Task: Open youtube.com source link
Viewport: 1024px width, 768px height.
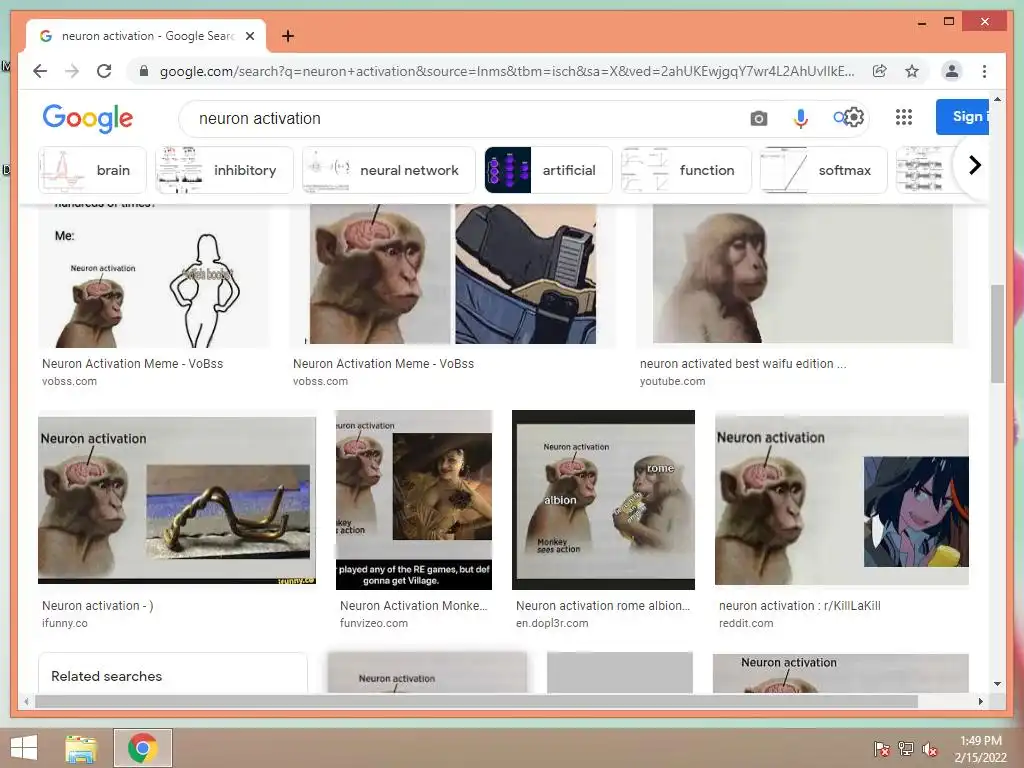Action: pyautogui.click(x=672, y=381)
